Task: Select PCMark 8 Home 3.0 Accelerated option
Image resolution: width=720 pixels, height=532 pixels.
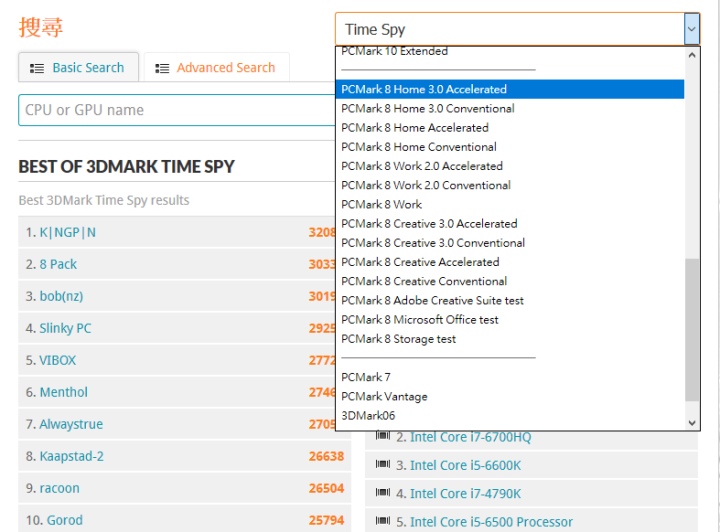Action: (x=424, y=89)
